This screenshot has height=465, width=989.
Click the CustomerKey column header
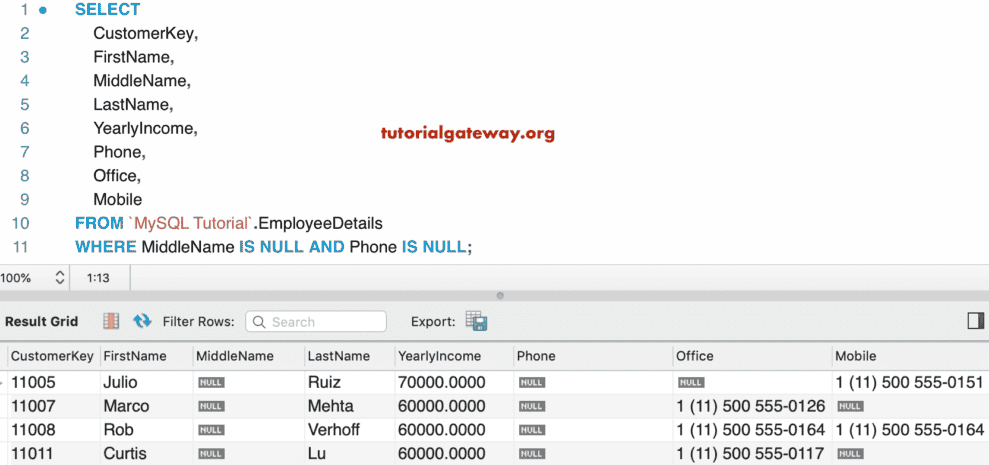click(x=52, y=356)
